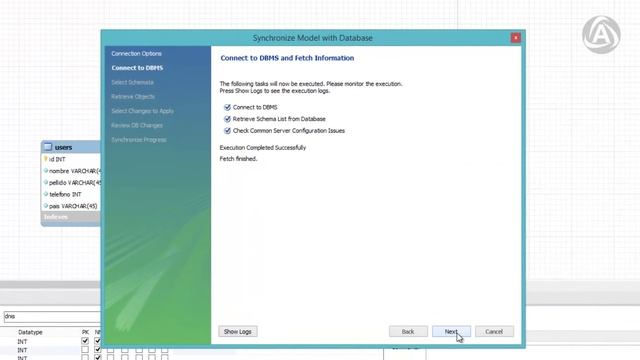The height and width of the screenshot is (360, 640).
Task: Click the Datatype column header
Action: click(30, 332)
